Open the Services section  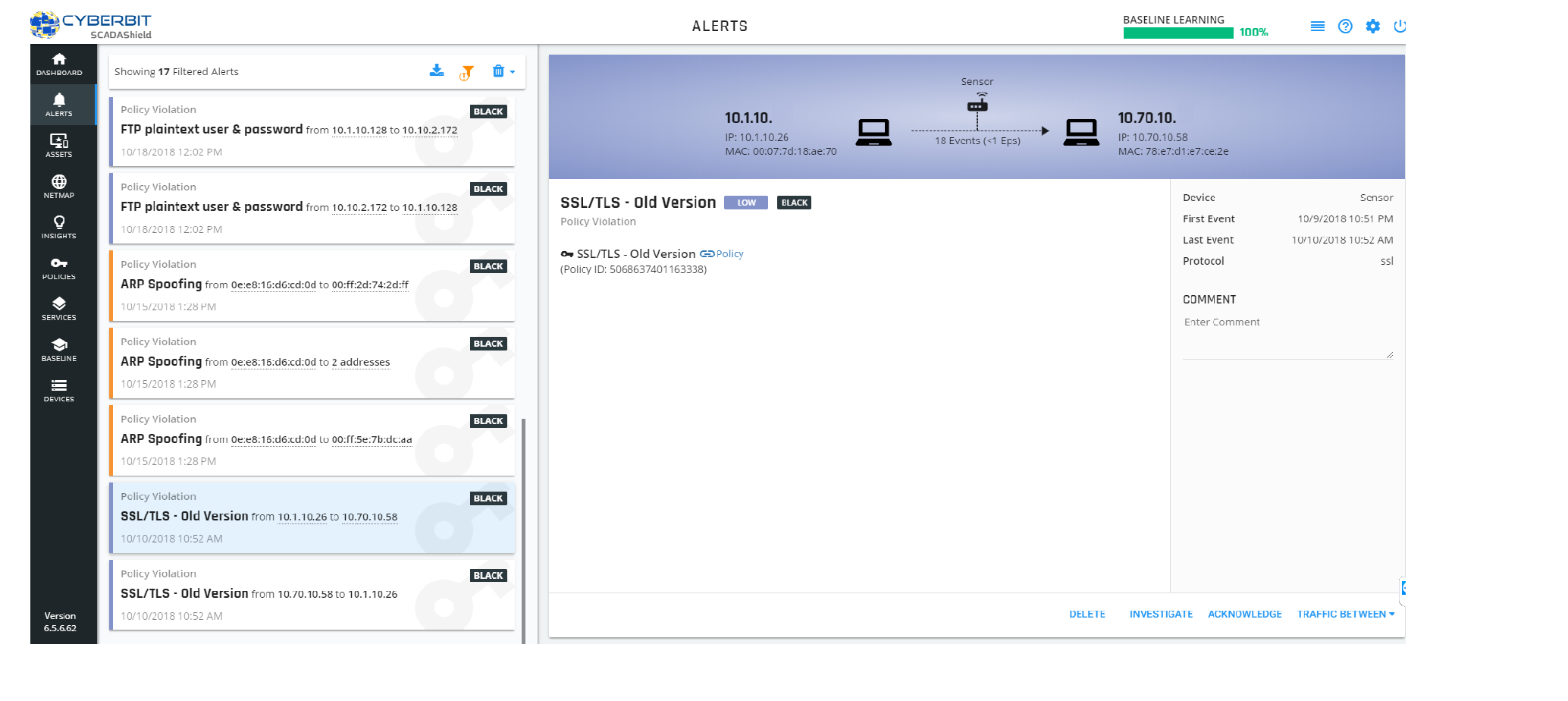58,309
